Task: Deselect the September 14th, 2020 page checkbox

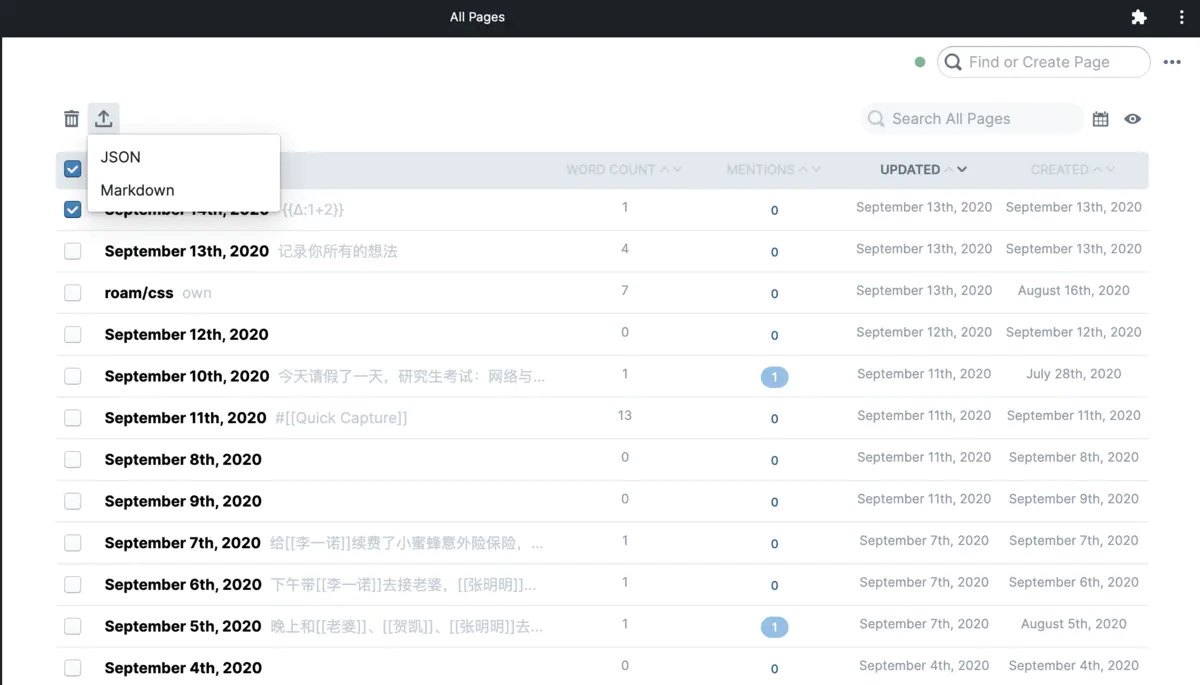Action: click(71, 210)
